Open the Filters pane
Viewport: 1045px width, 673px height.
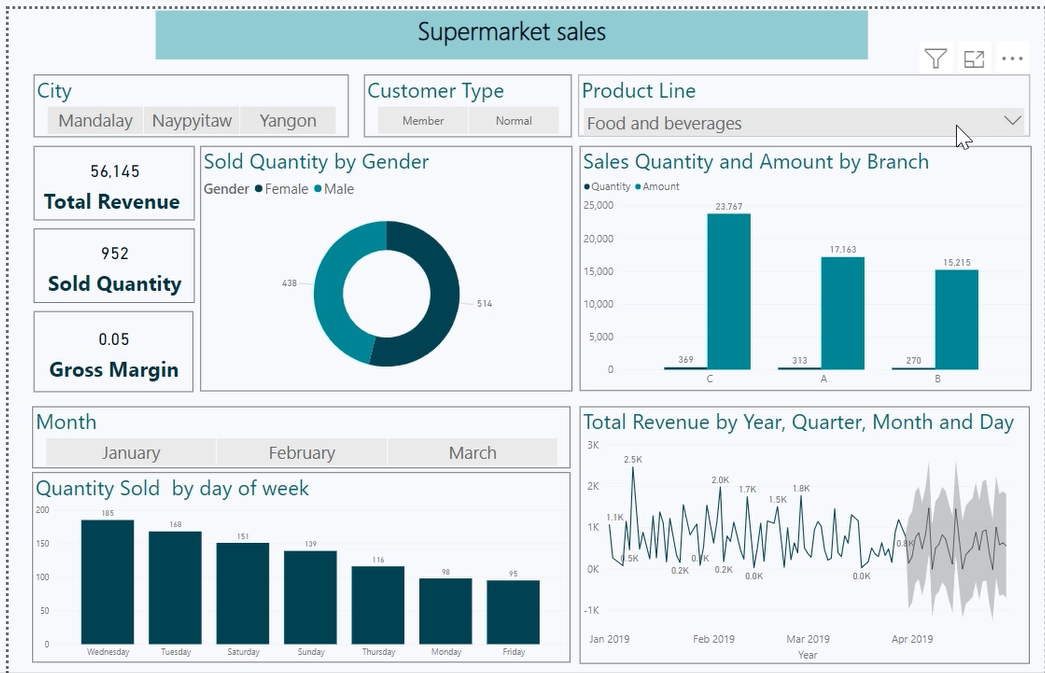click(x=935, y=58)
